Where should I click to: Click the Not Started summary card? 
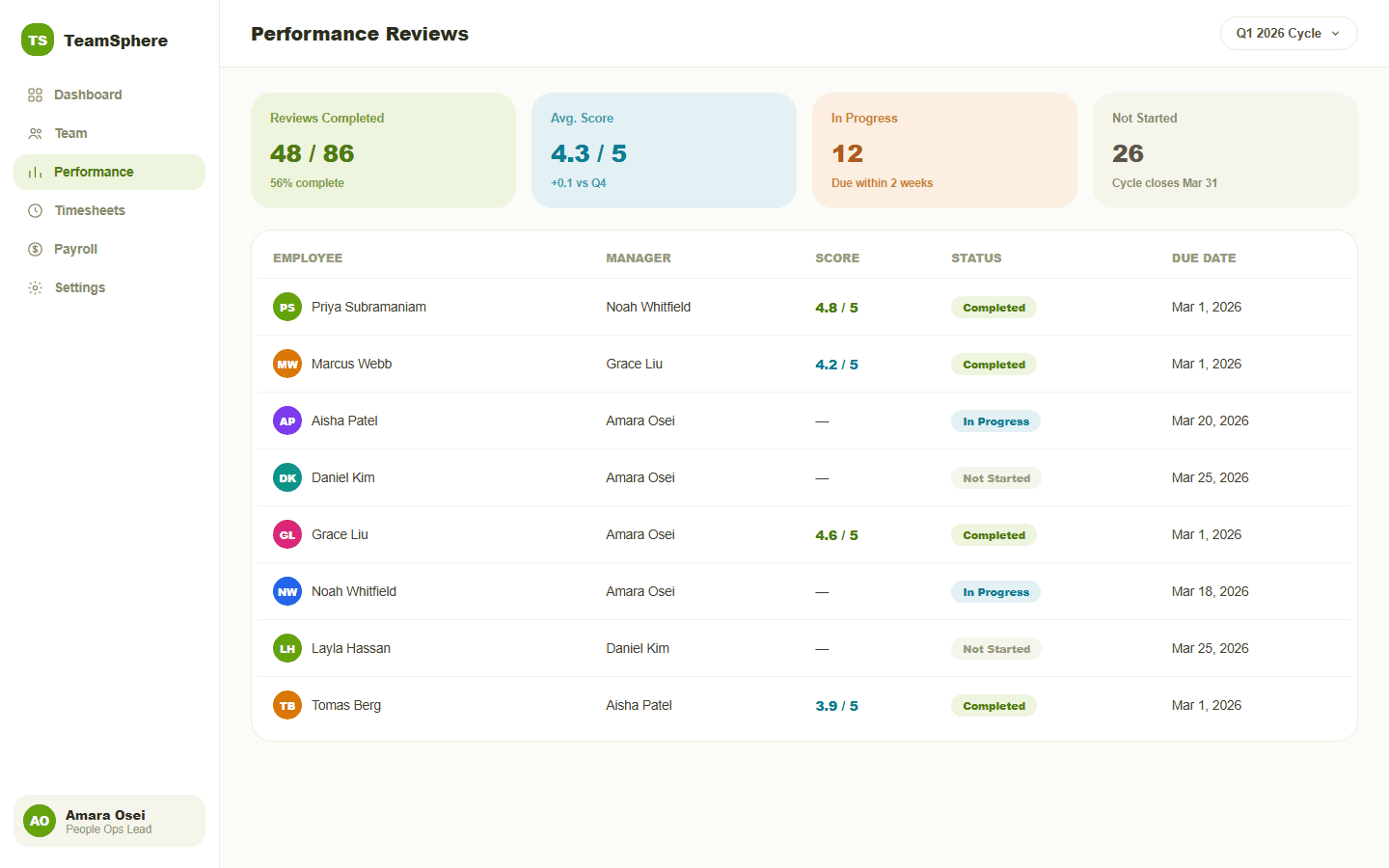(x=1225, y=150)
